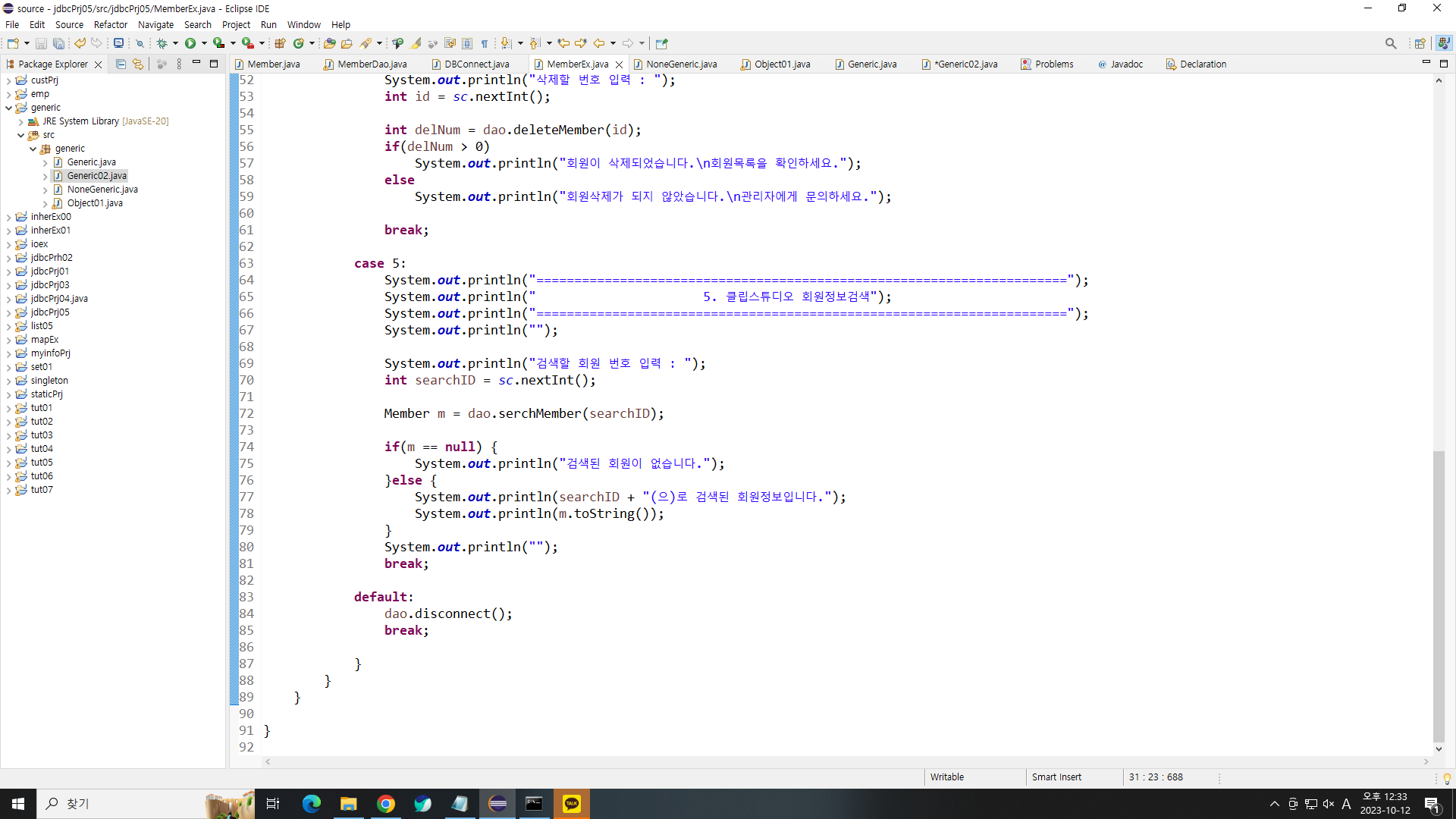Close the MemberEx.java editor tab
The width and height of the screenshot is (1456, 819).
pos(619,64)
